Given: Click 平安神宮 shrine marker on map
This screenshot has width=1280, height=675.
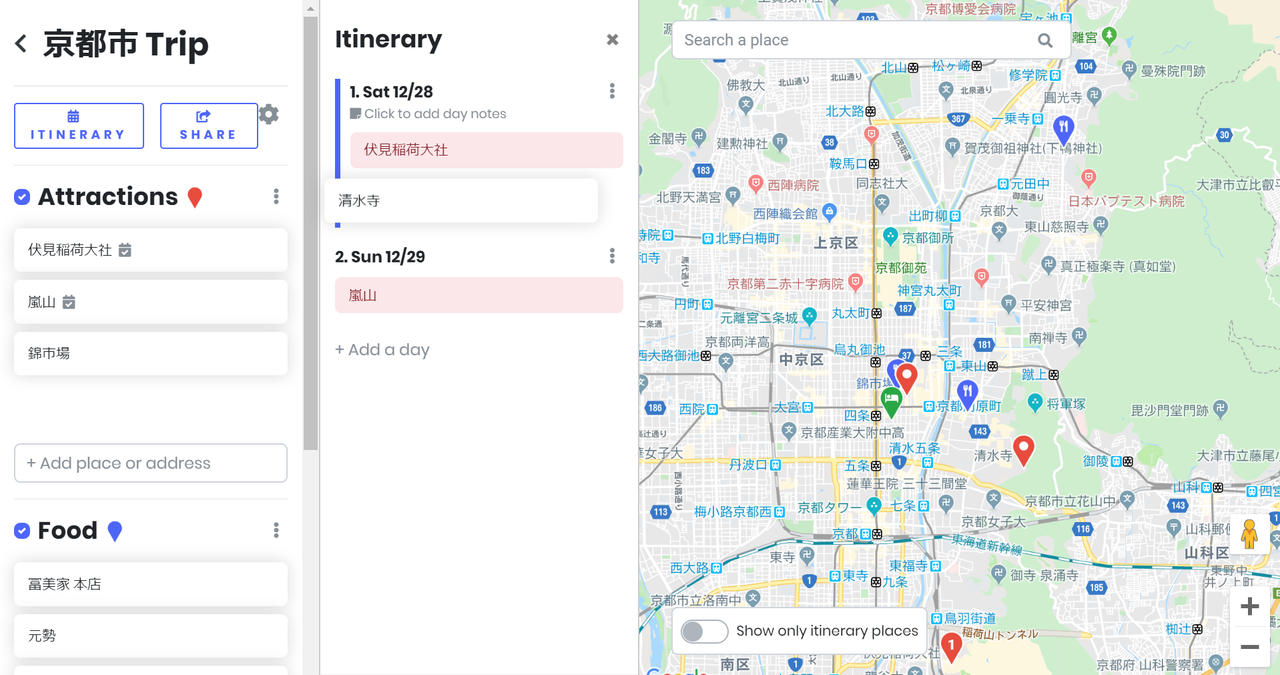Looking at the screenshot, I should click(1010, 304).
